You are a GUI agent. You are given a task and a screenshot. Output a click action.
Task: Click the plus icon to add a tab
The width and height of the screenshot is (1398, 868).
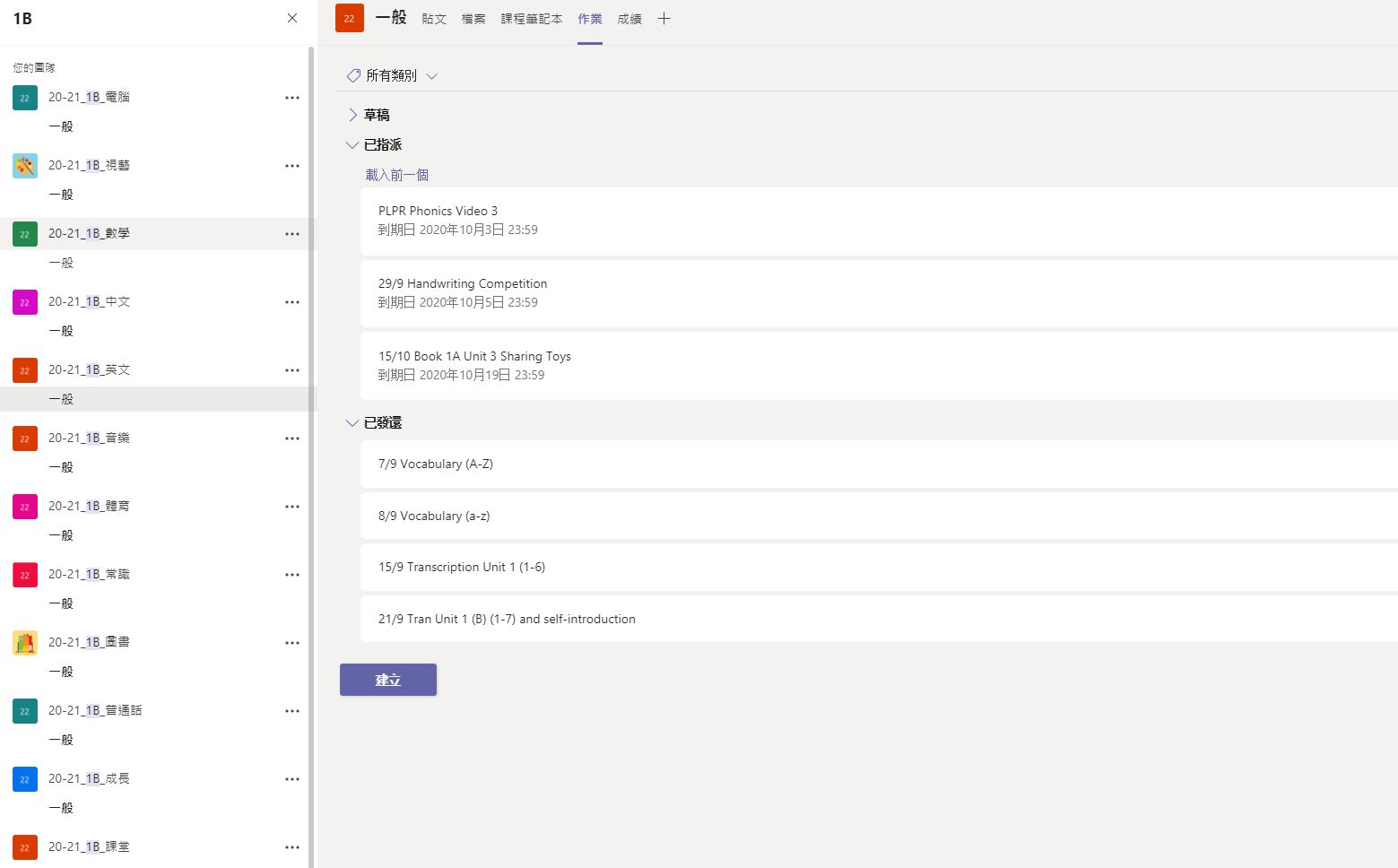(664, 19)
